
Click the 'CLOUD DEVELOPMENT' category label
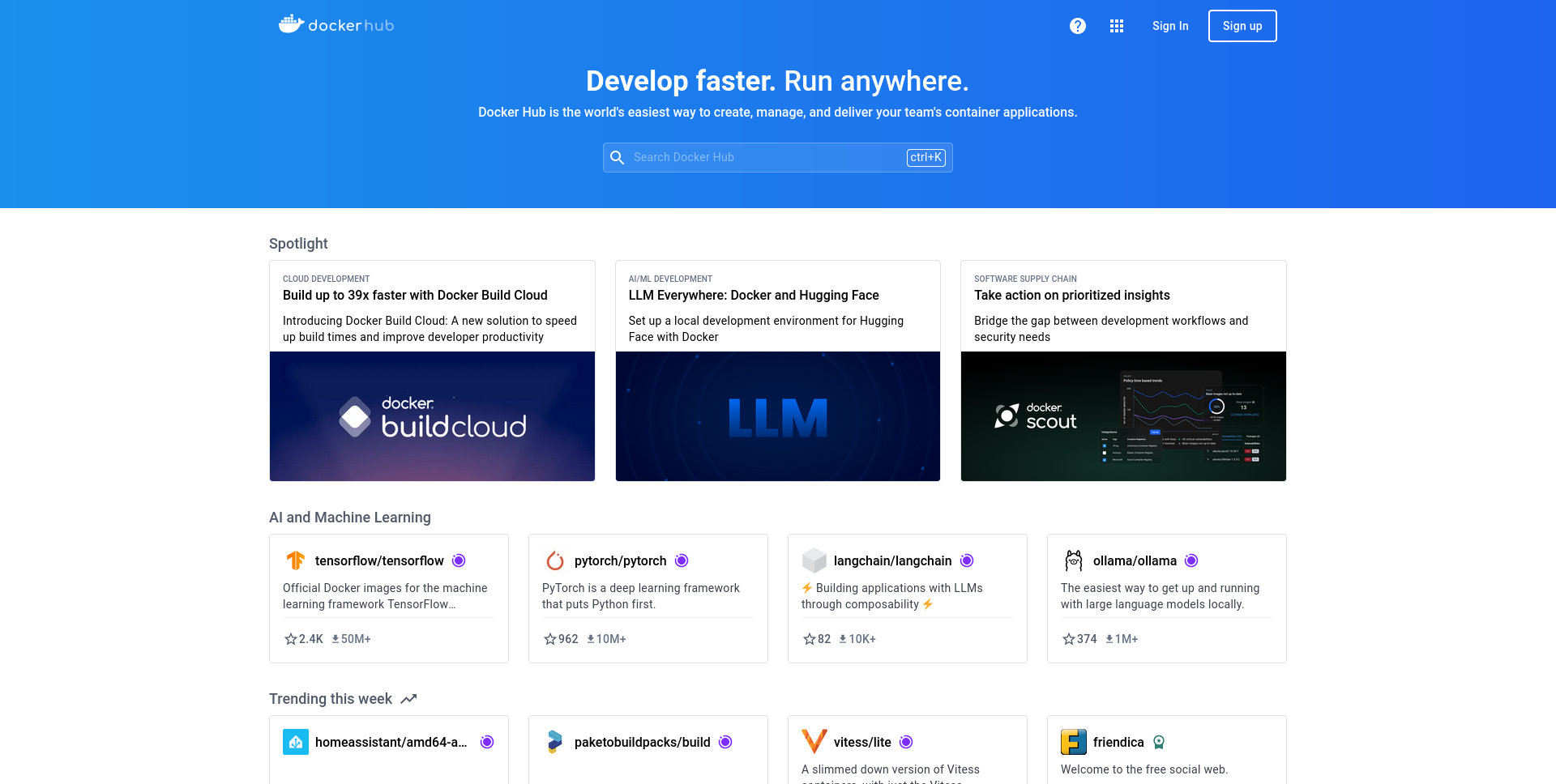tap(326, 279)
